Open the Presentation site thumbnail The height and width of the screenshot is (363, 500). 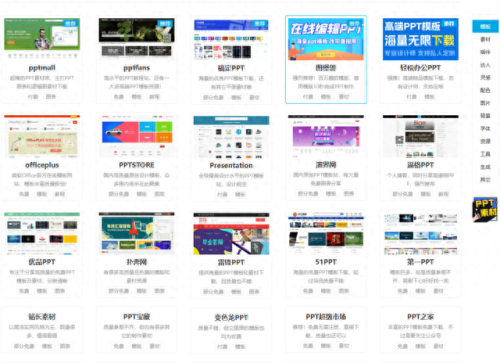click(231, 137)
